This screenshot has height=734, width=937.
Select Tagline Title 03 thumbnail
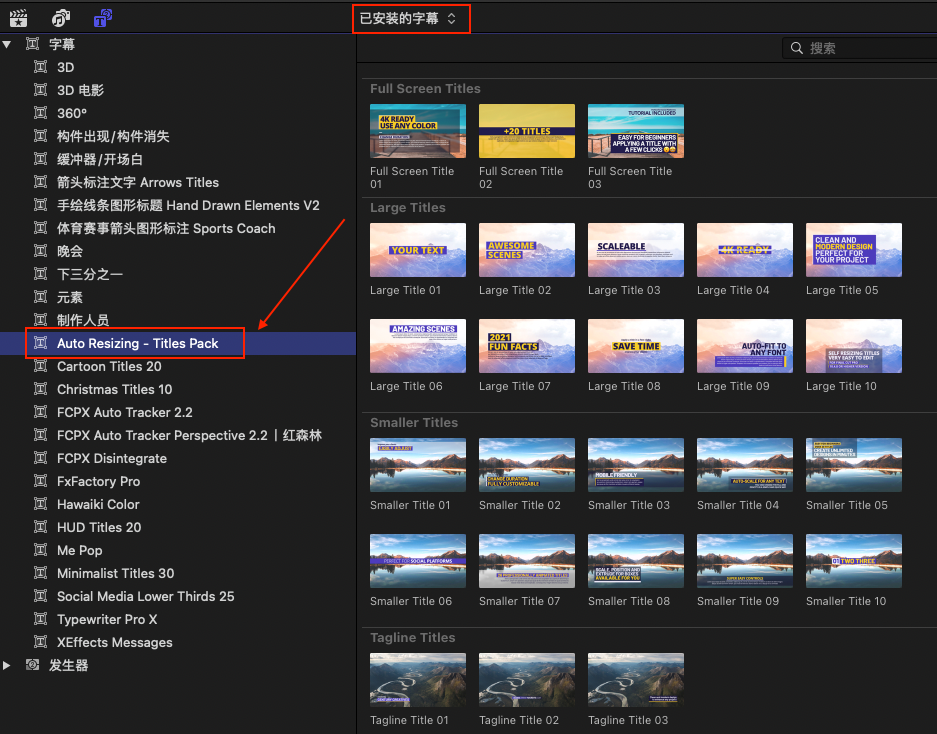[x=636, y=680]
